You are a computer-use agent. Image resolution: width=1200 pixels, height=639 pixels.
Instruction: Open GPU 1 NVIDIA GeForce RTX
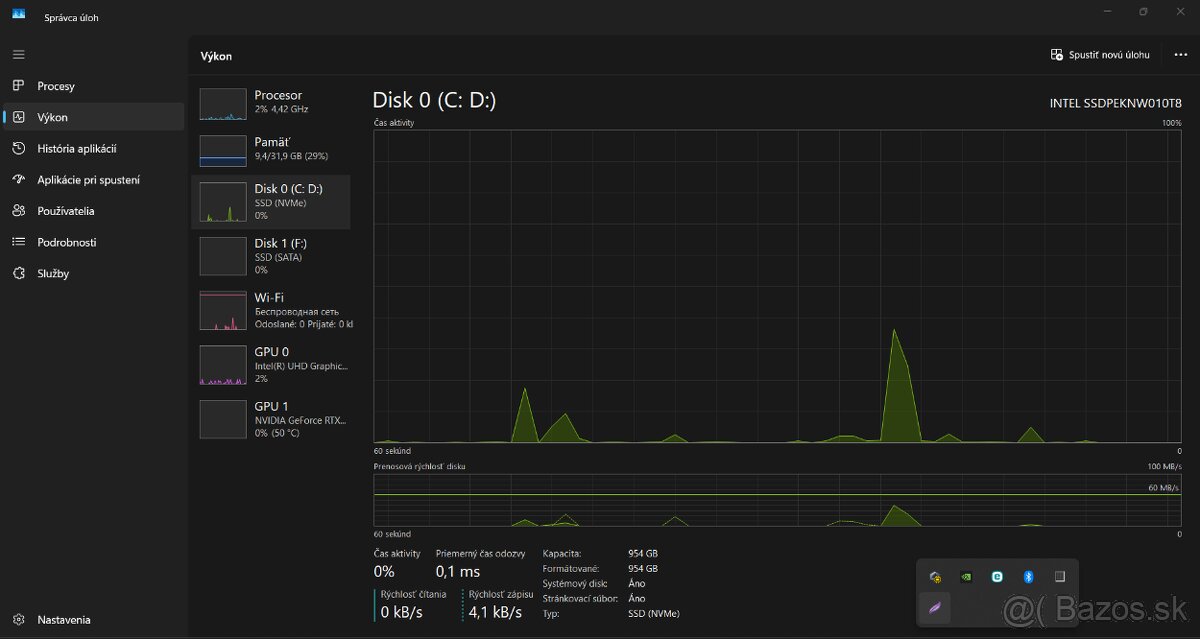(270, 419)
